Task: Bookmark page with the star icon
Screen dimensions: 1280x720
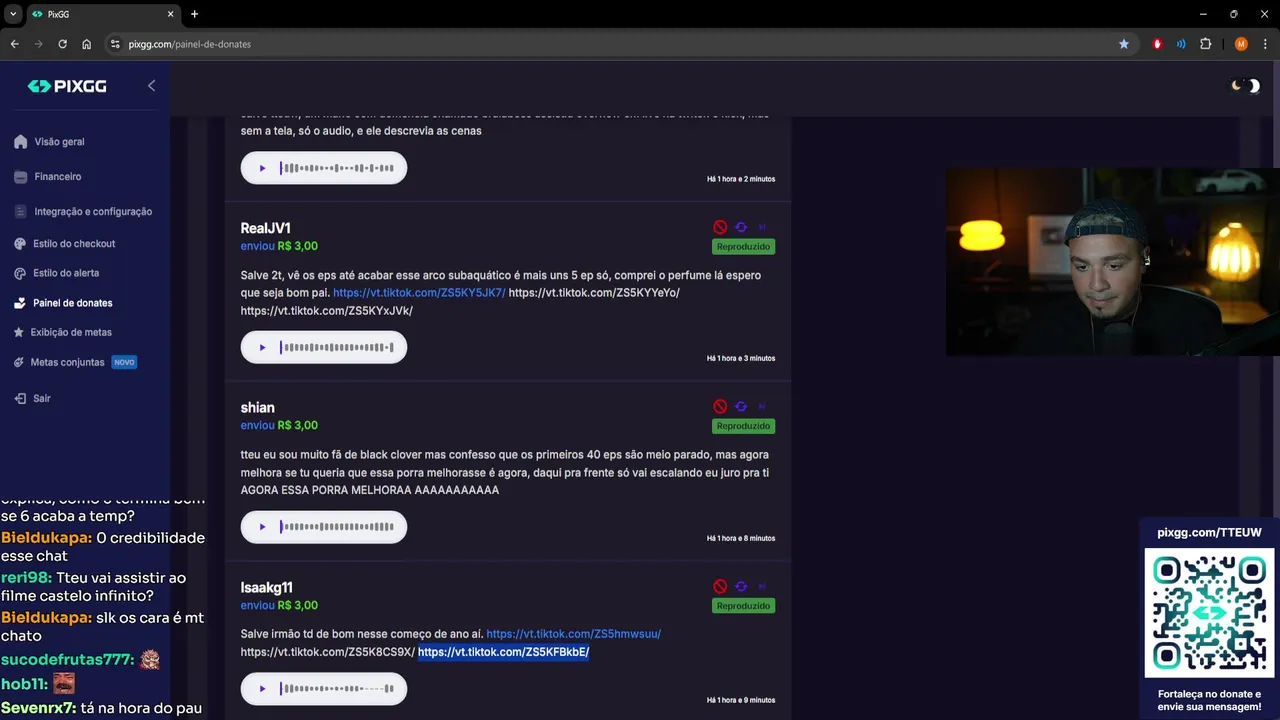Action: pyautogui.click(x=1124, y=44)
